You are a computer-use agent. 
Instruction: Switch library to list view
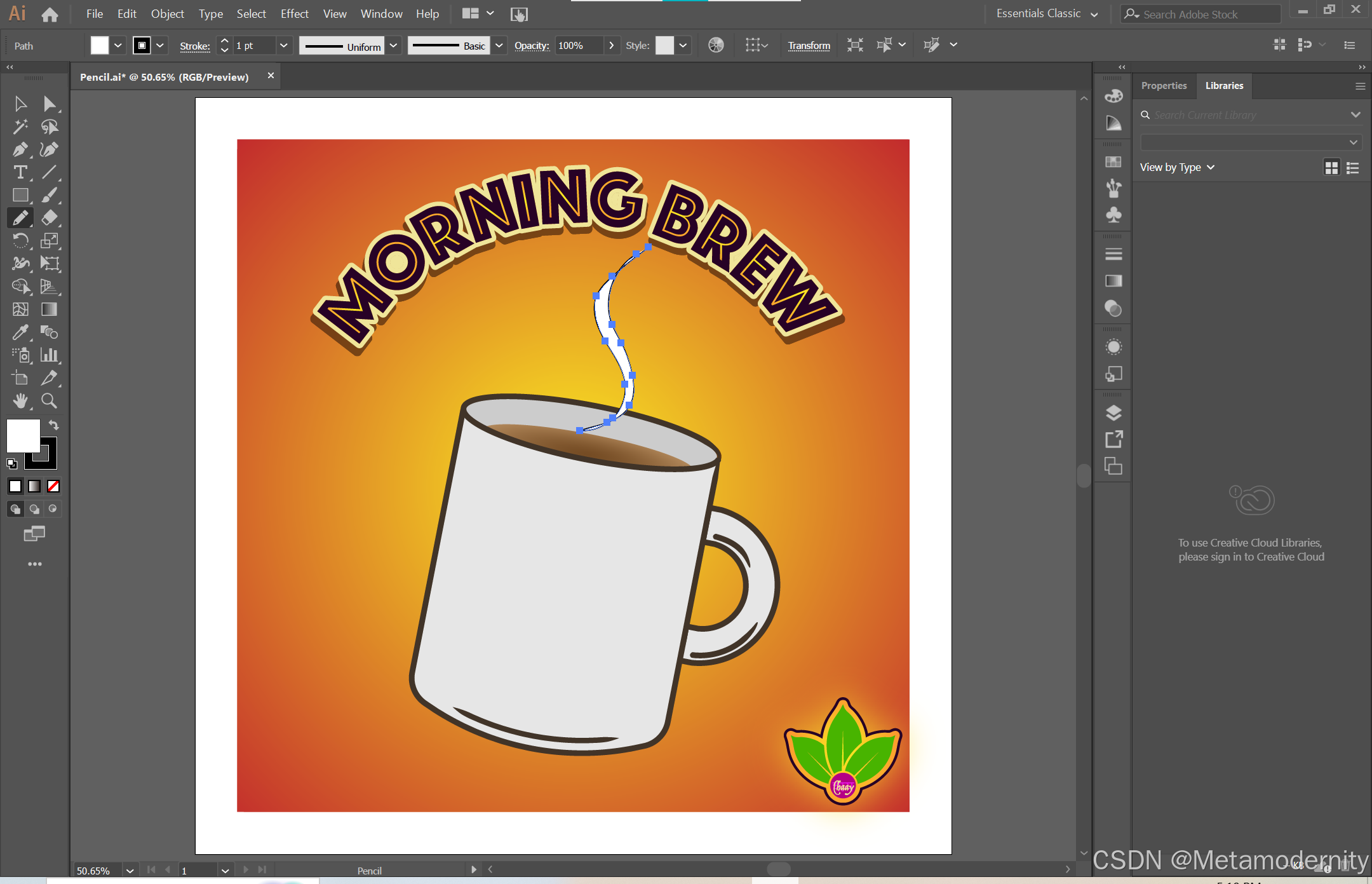click(x=1353, y=168)
